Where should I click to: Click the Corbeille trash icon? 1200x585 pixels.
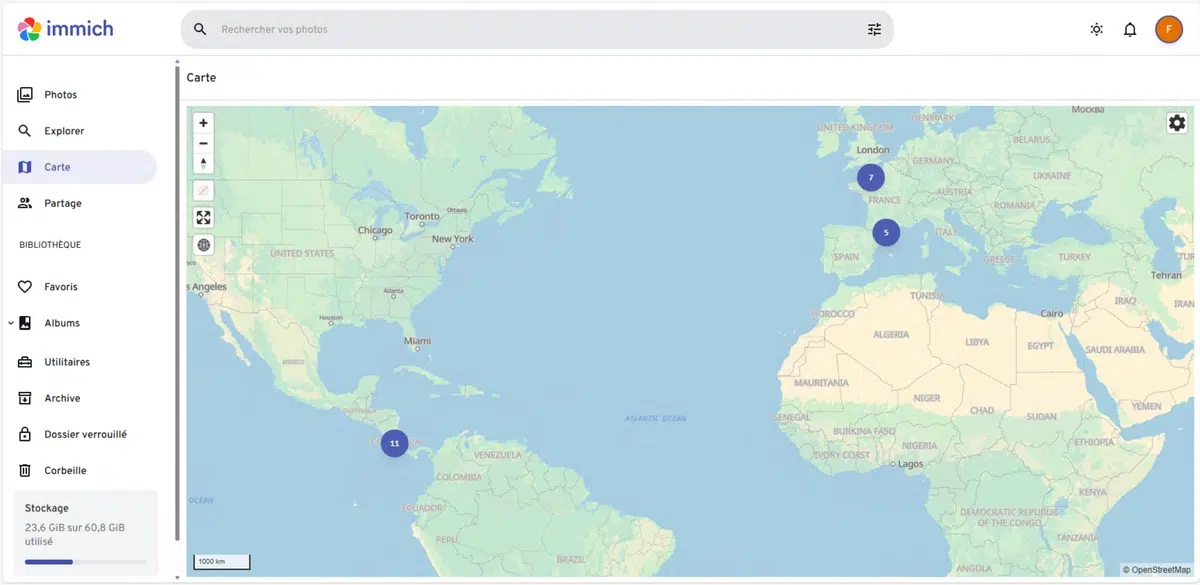[x=25, y=470]
